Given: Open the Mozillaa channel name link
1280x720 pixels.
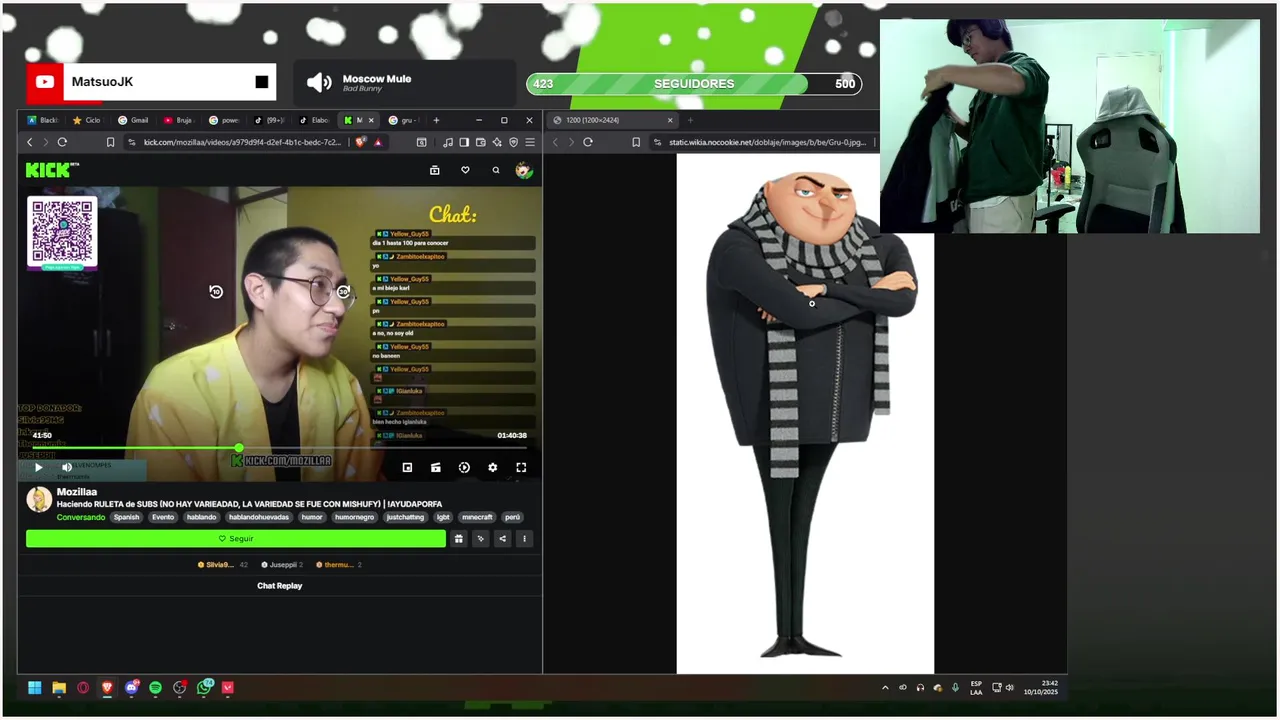Looking at the screenshot, I should point(77,492).
